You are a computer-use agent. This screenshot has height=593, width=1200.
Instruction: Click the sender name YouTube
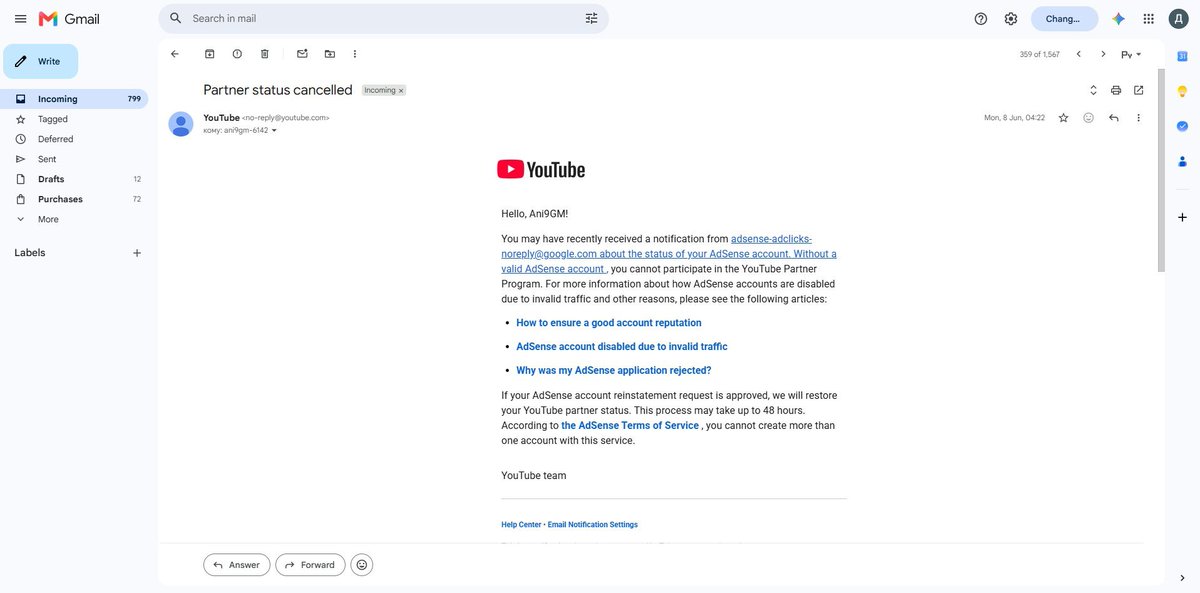click(x=222, y=118)
